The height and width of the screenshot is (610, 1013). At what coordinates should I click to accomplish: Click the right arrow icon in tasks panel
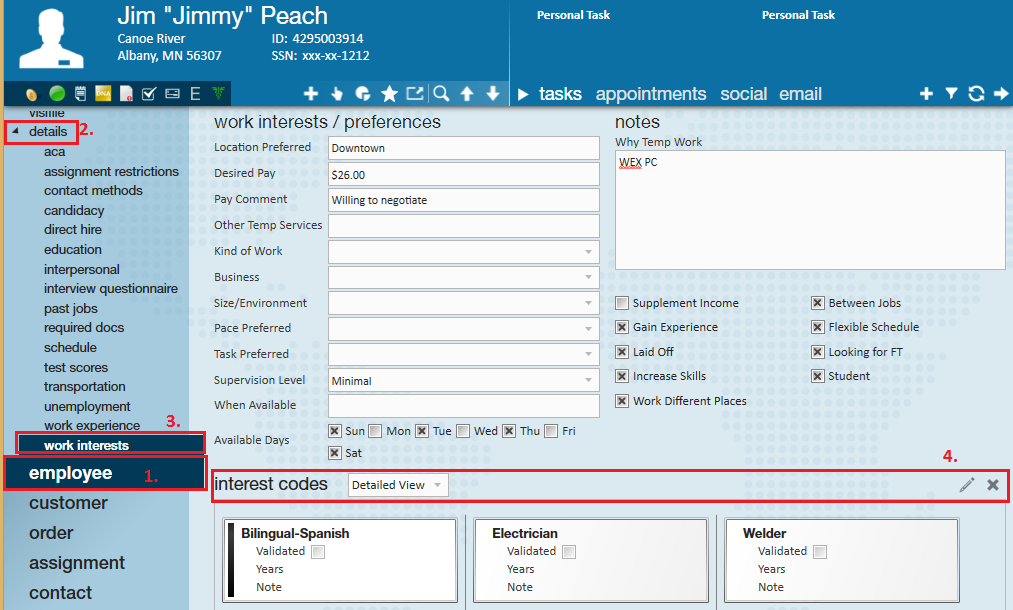tap(1001, 94)
